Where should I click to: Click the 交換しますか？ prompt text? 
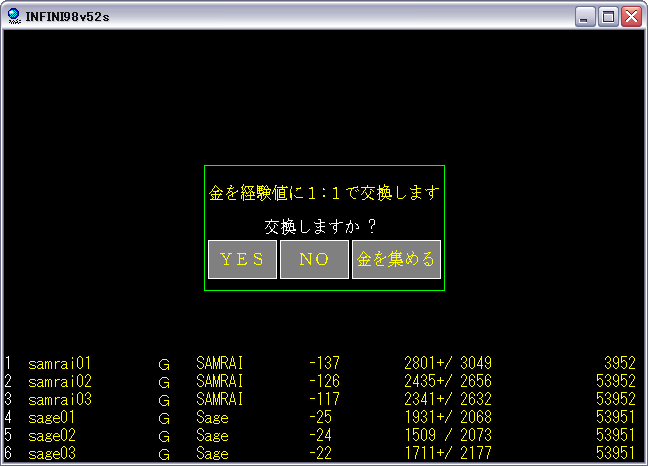coord(321,226)
